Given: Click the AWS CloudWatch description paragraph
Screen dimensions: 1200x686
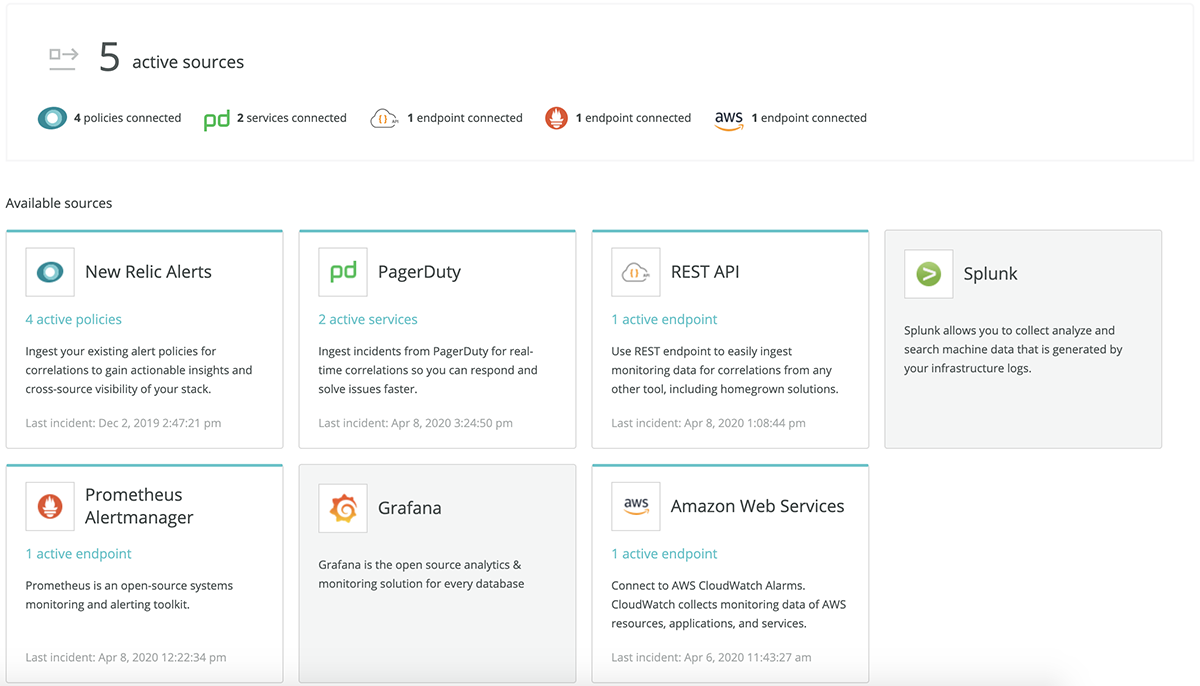Looking at the screenshot, I should 729,604.
